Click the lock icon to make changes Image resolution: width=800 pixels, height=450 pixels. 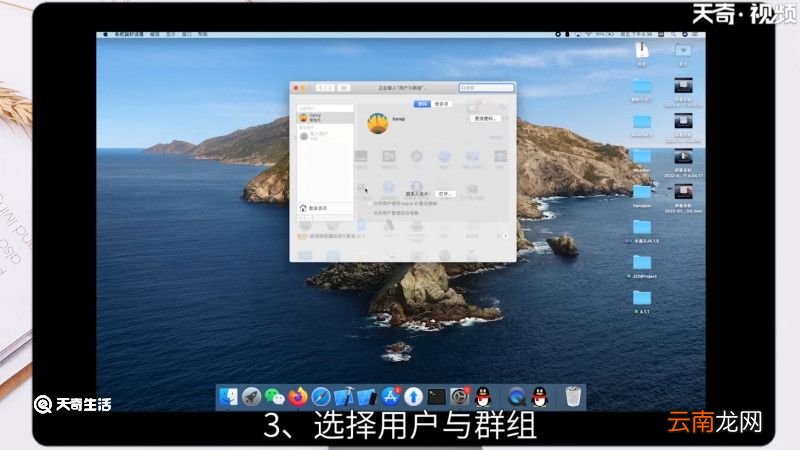click(300, 236)
